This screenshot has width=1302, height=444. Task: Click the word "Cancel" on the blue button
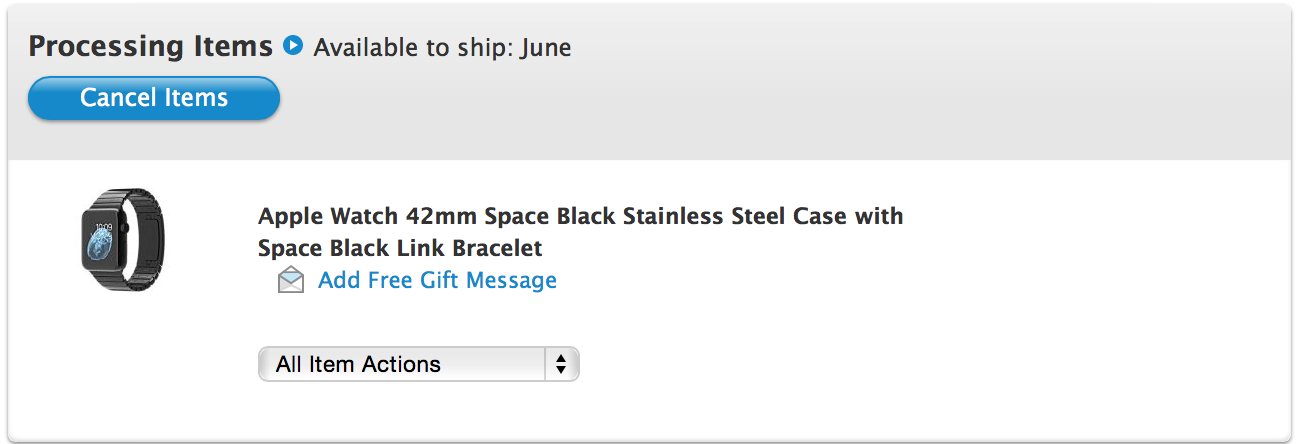pyautogui.click(x=114, y=98)
